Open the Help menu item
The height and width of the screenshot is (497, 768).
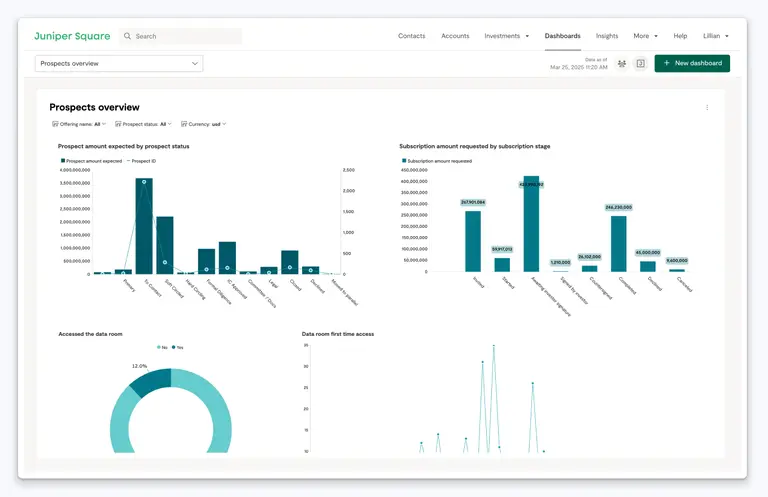680,36
